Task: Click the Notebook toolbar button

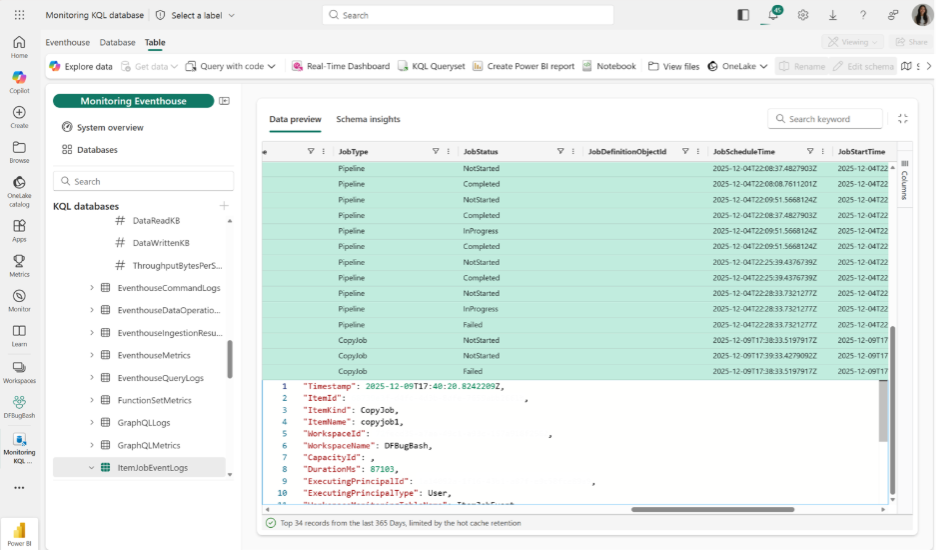Action: [x=609, y=66]
